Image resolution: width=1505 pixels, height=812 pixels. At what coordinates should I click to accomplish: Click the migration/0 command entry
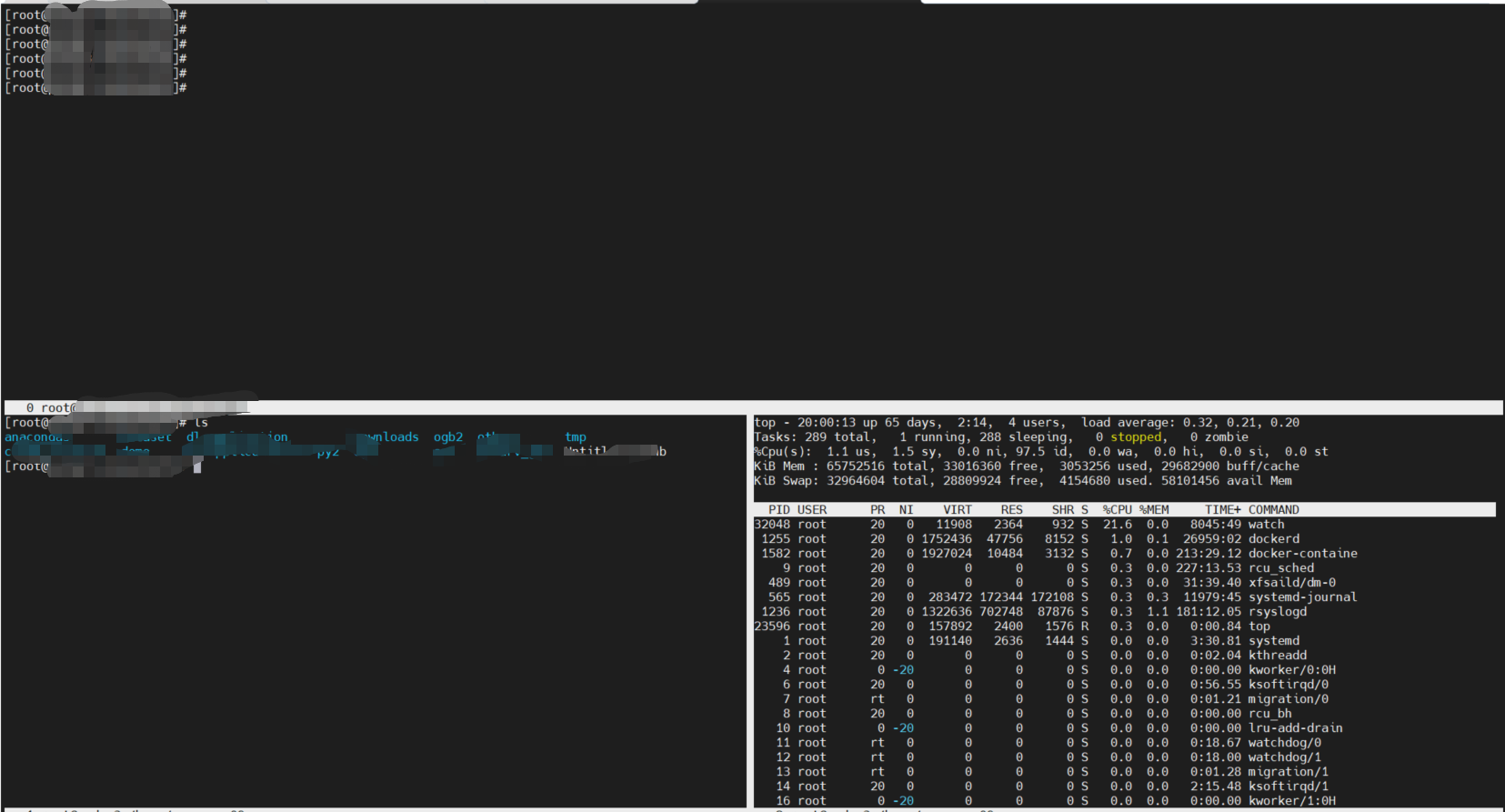click(1289, 699)
